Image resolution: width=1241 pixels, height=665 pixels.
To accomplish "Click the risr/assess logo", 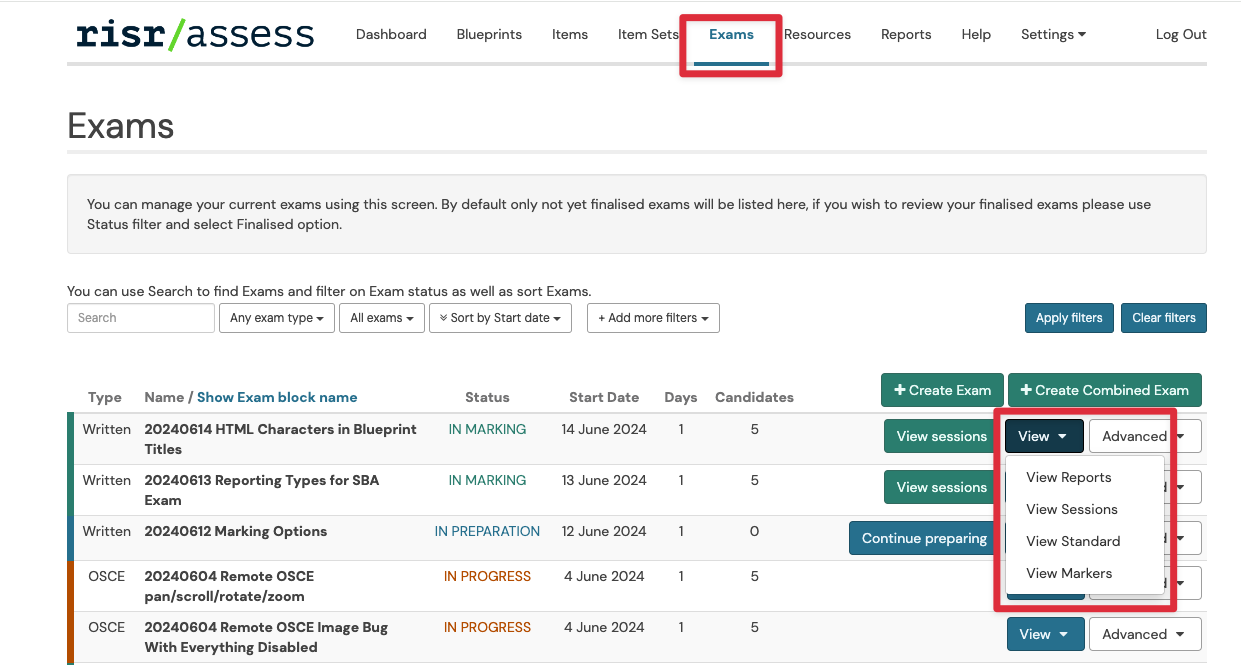I will (195, 34).
